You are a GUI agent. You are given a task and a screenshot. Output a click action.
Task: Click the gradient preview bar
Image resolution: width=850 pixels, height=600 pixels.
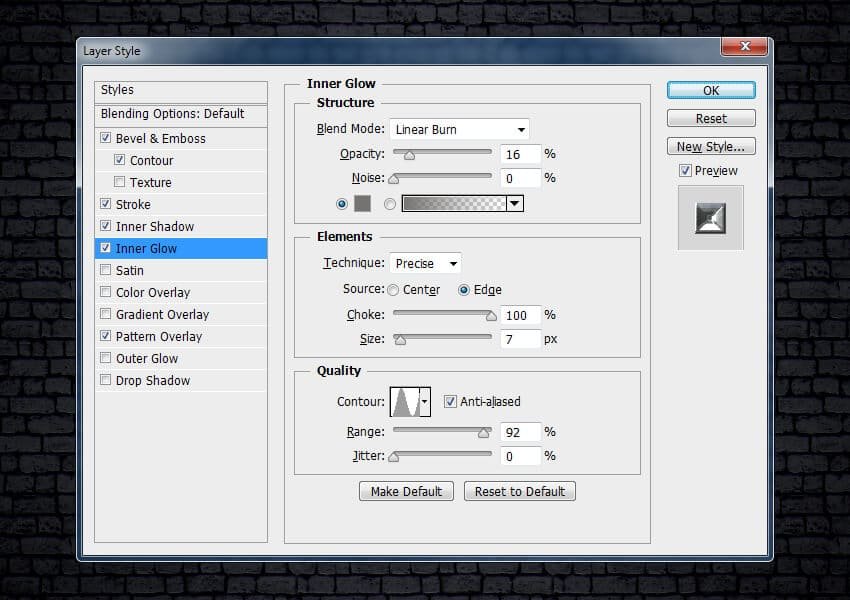[x=453, y=204]
